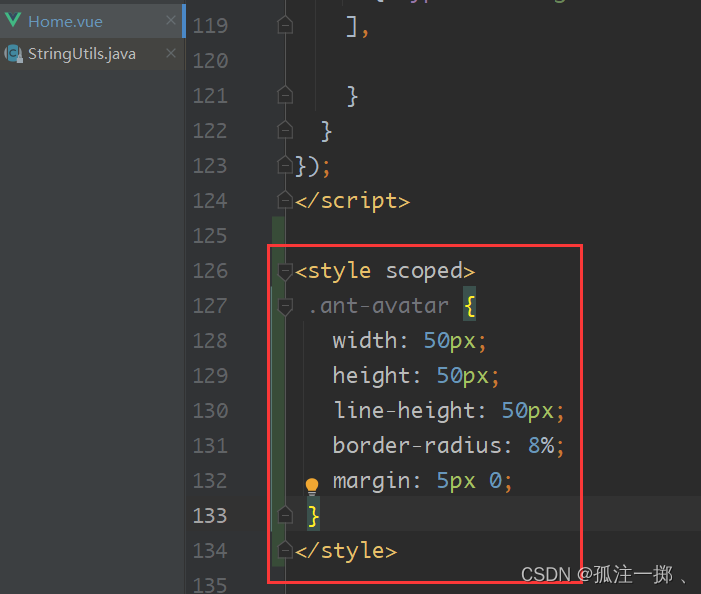The width and height of the screenshot is (701, 594).
Task: Switch to the StringUtils.java tab
Action: click(x=91, y=54)
